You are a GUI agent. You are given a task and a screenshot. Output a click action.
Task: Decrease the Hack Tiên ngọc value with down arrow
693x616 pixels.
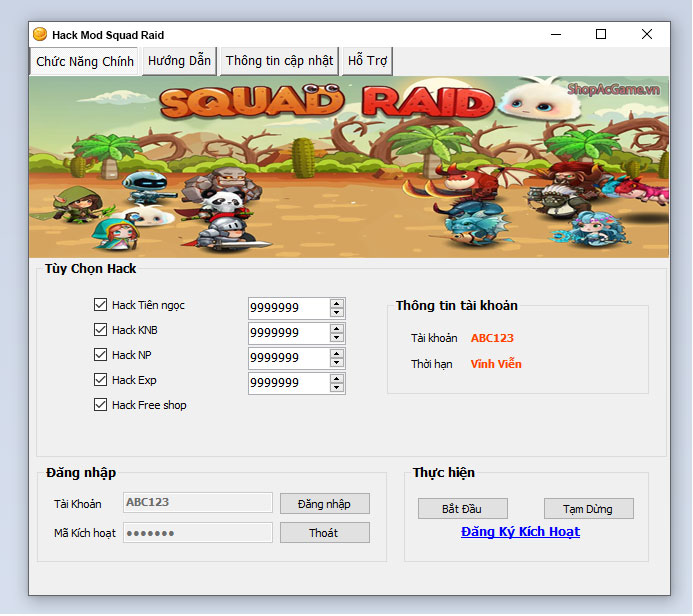[x=337, y=312]
